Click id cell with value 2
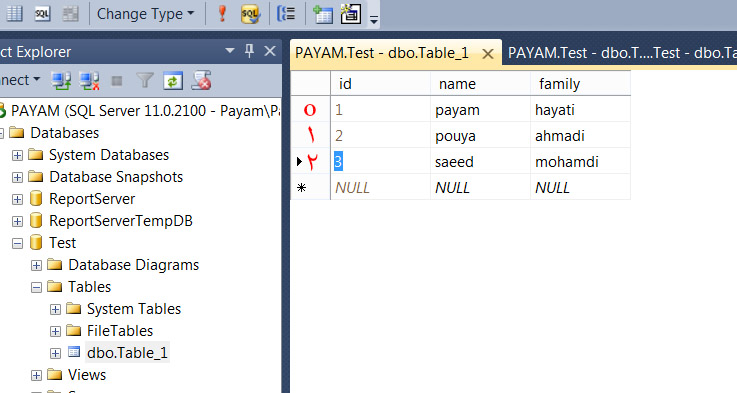 coord(380,135)
